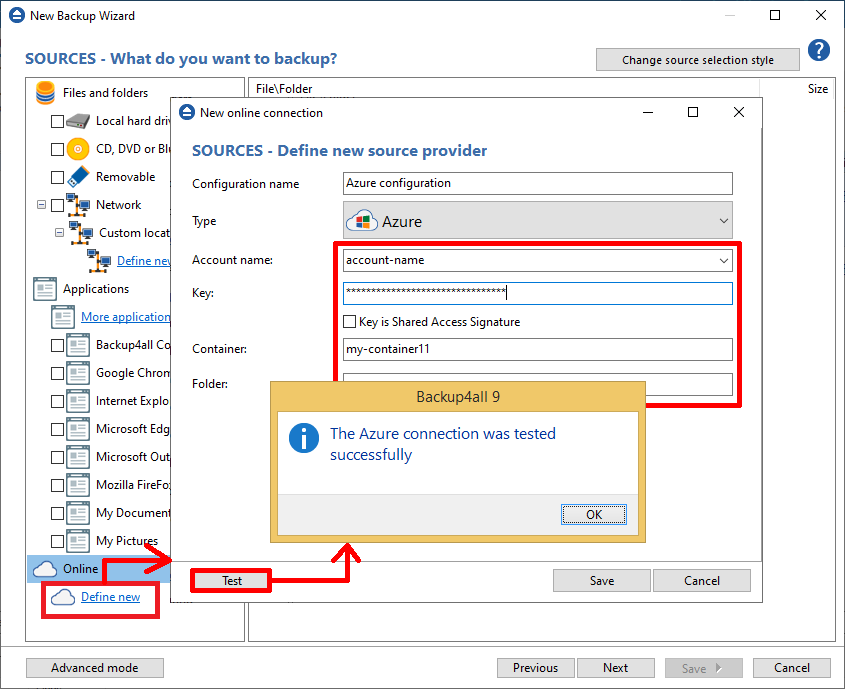Check the Microsoft Edge checkbox

tap(57, 429)
